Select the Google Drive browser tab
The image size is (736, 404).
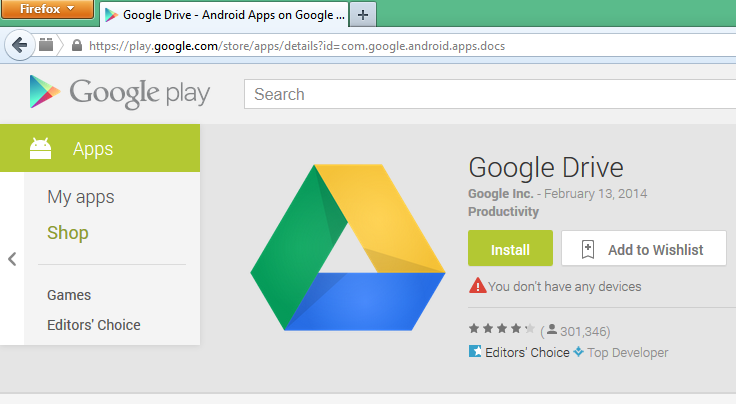(224, 15)
